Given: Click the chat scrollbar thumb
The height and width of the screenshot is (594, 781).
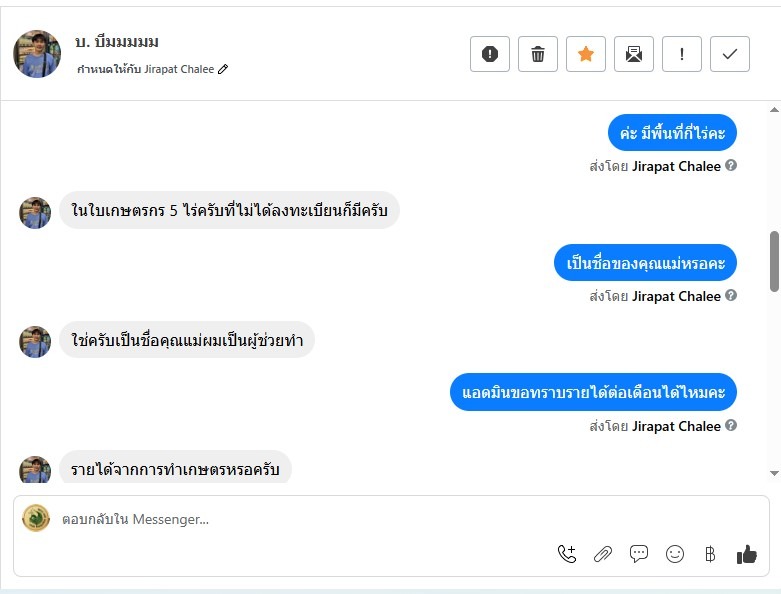Looking at the screenshot, I should 774,260.
